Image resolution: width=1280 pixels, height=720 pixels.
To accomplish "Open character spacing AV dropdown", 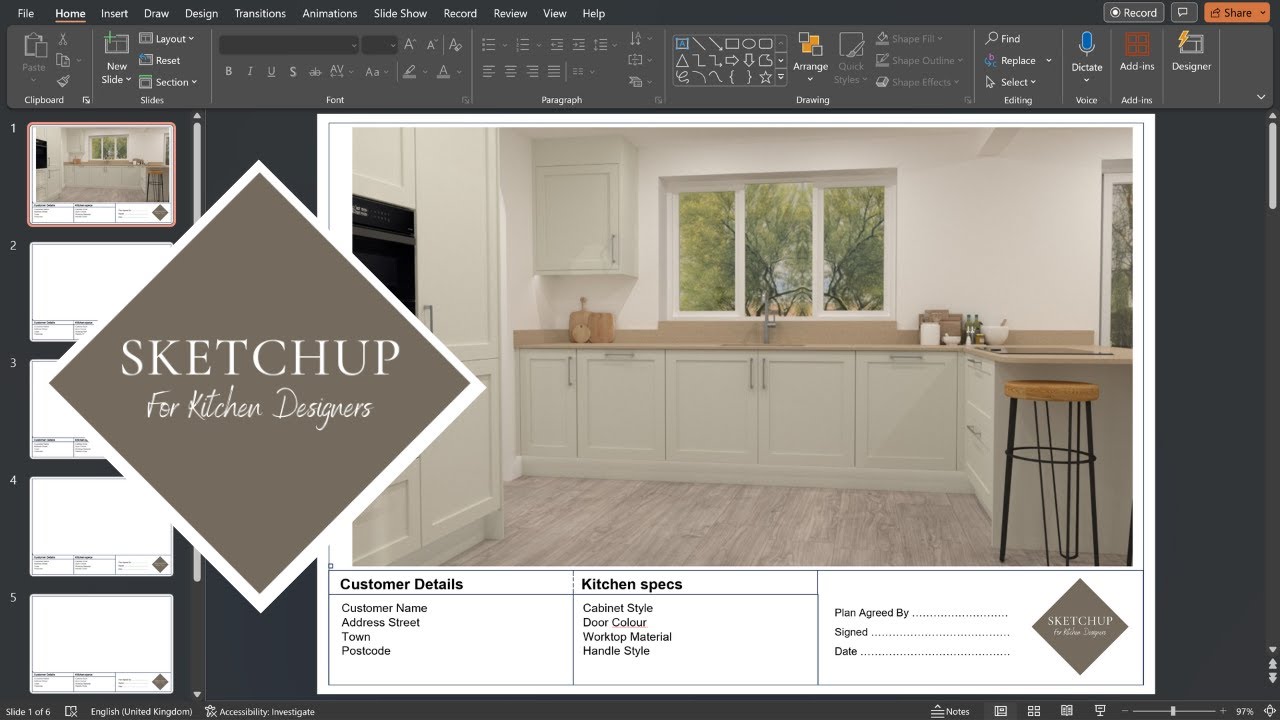I will point(341,72).
